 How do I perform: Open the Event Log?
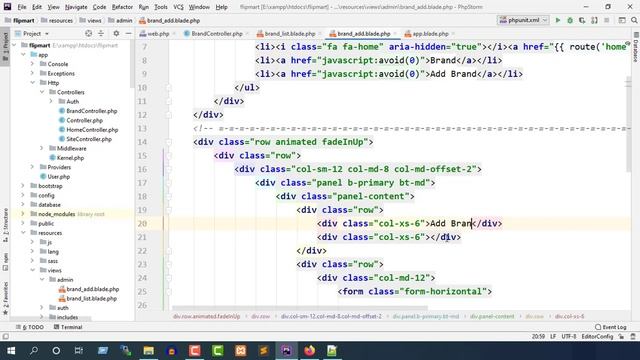click(x=611, y=327)
